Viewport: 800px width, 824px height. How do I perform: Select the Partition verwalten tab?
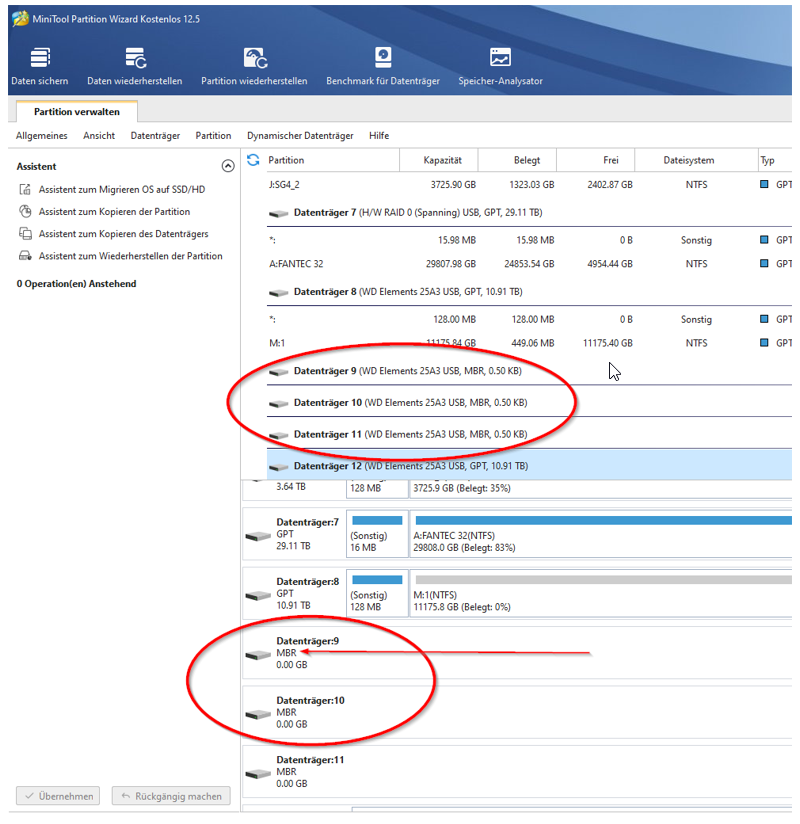[x=77, y=111]
